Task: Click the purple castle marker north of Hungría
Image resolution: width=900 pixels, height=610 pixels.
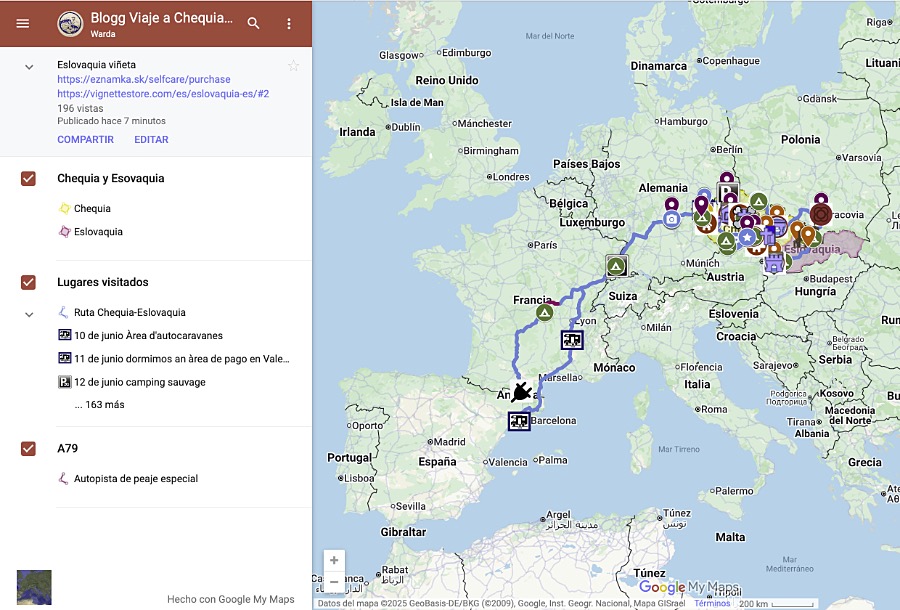Action: (x=774, y=263)
